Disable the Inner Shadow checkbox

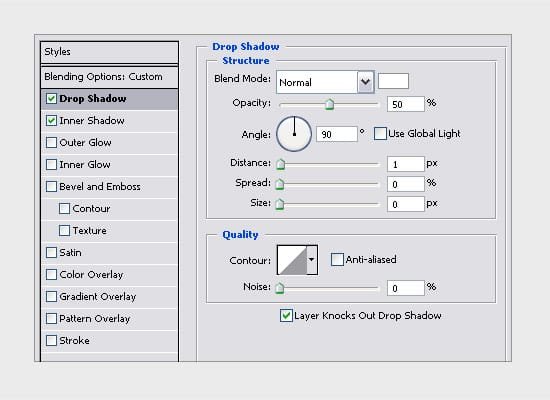[52, 121]
